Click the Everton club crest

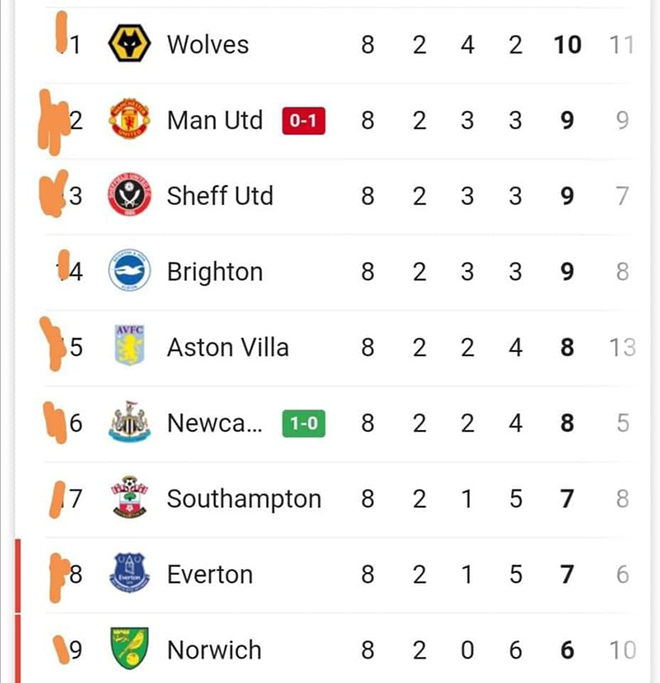[129, 574]
